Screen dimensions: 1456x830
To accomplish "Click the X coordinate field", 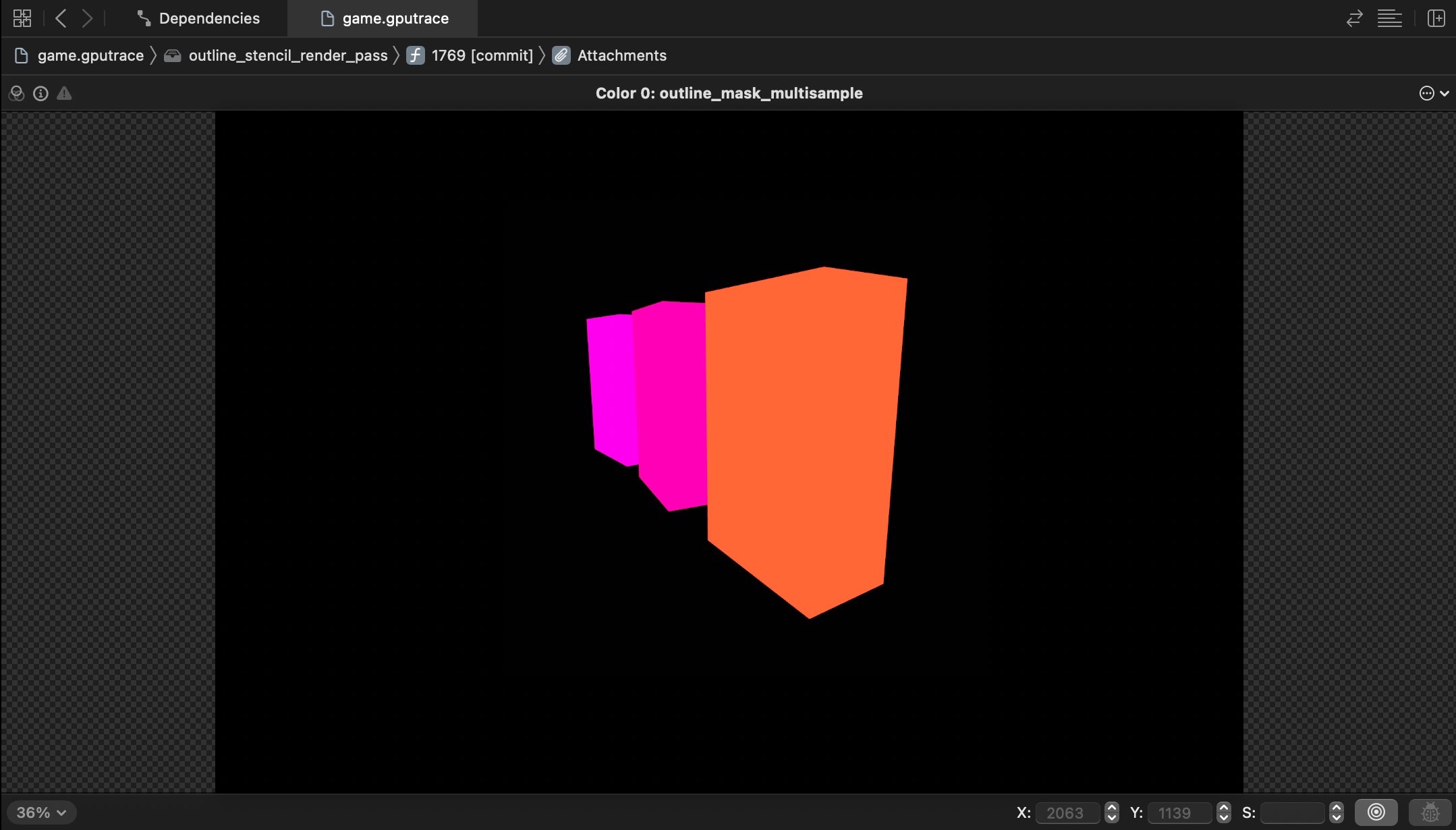I will (1067, 812).
